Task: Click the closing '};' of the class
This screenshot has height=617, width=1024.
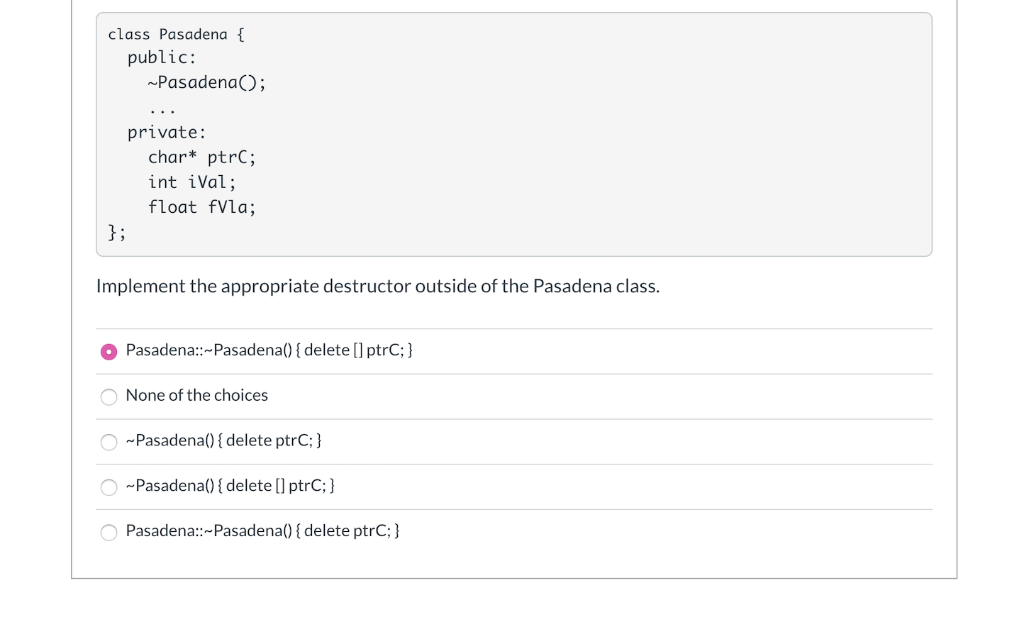Action: [x=117, y=232]
